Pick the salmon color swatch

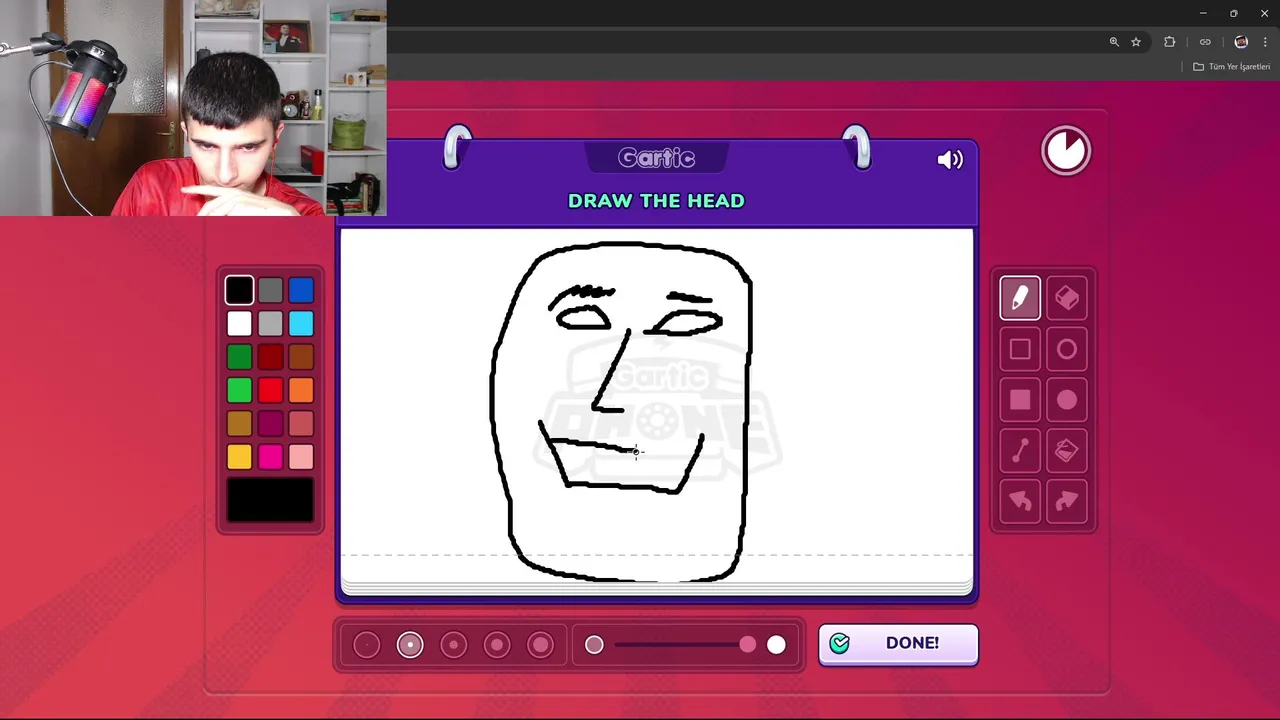tap(301, 424)
